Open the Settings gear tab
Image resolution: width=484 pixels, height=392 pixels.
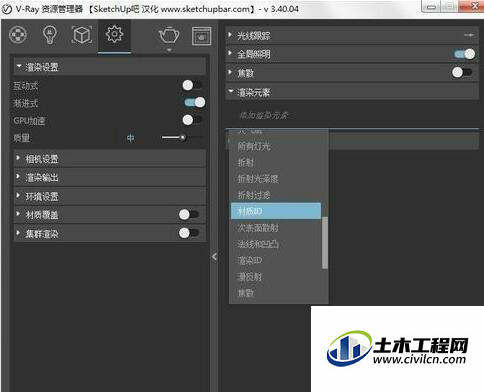coord(114,34)
